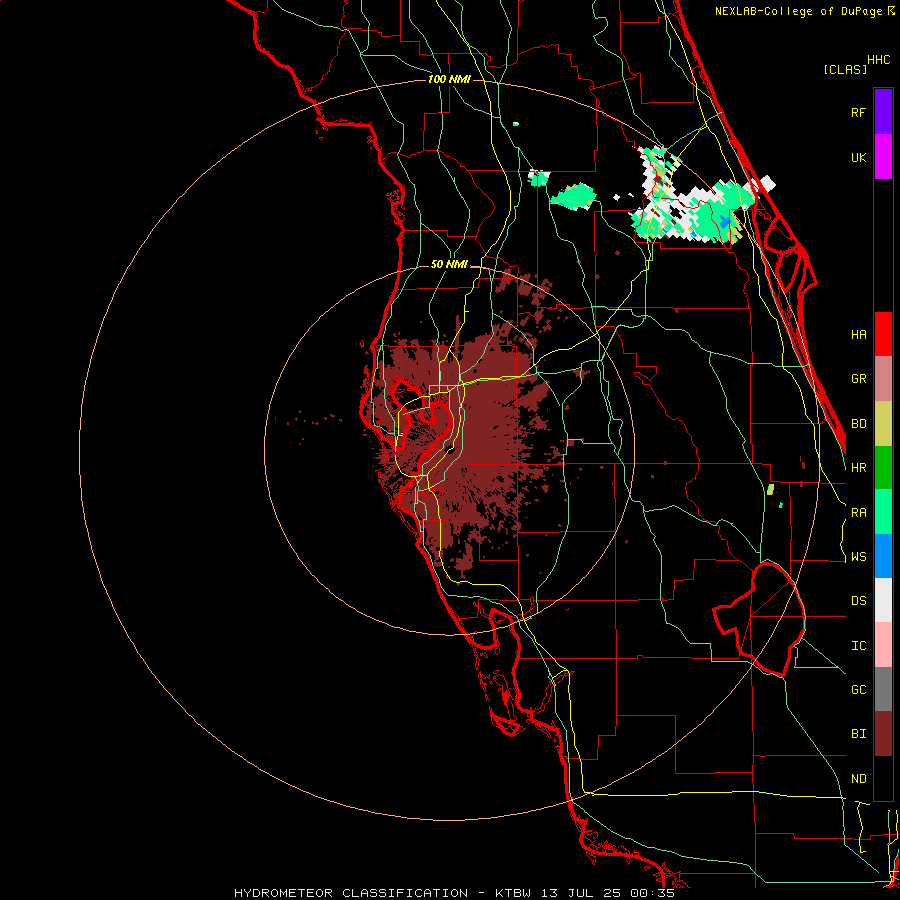Image resolution: width=900 pixels, height=900 pixels.
Task: Click the 100 NMI range ring label
Action: [449, 79]
